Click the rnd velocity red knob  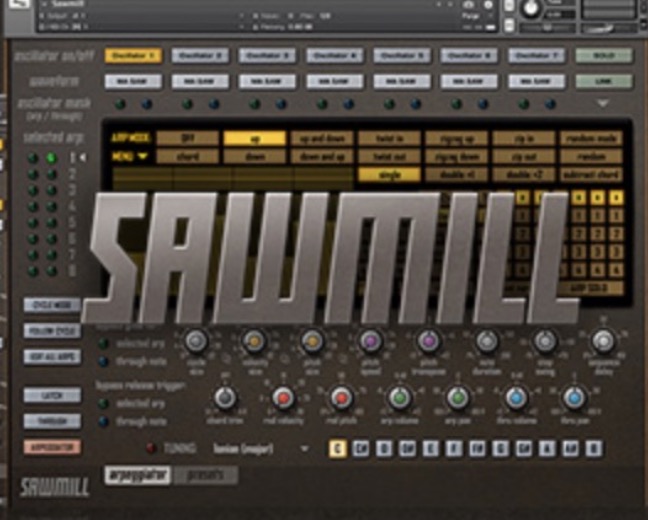(283, 398)
